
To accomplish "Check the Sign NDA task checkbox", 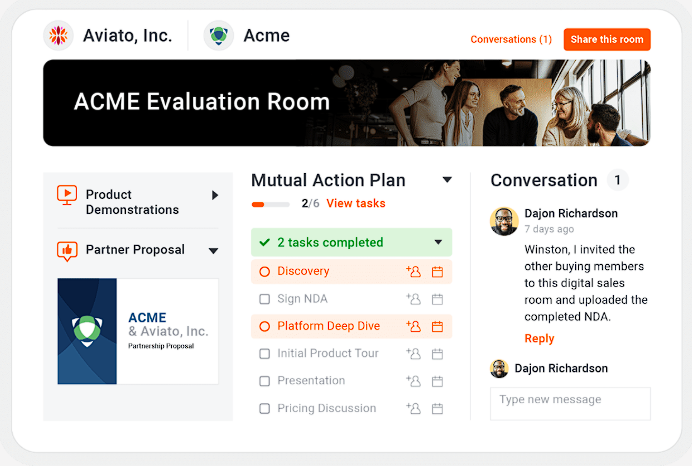I will point(265,299).
